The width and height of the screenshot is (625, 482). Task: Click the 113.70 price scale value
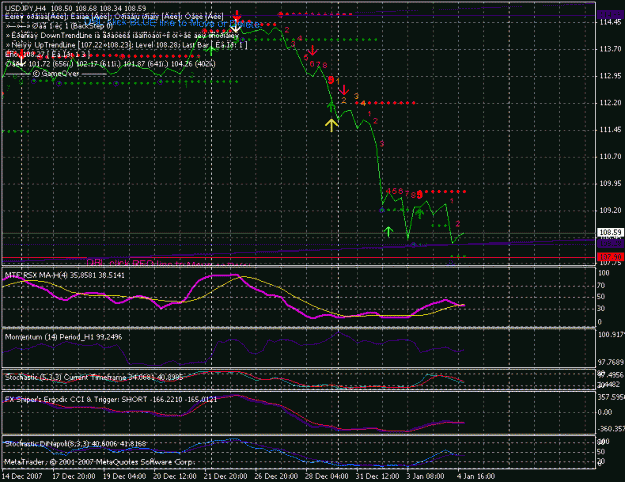(x=610, y=49)
